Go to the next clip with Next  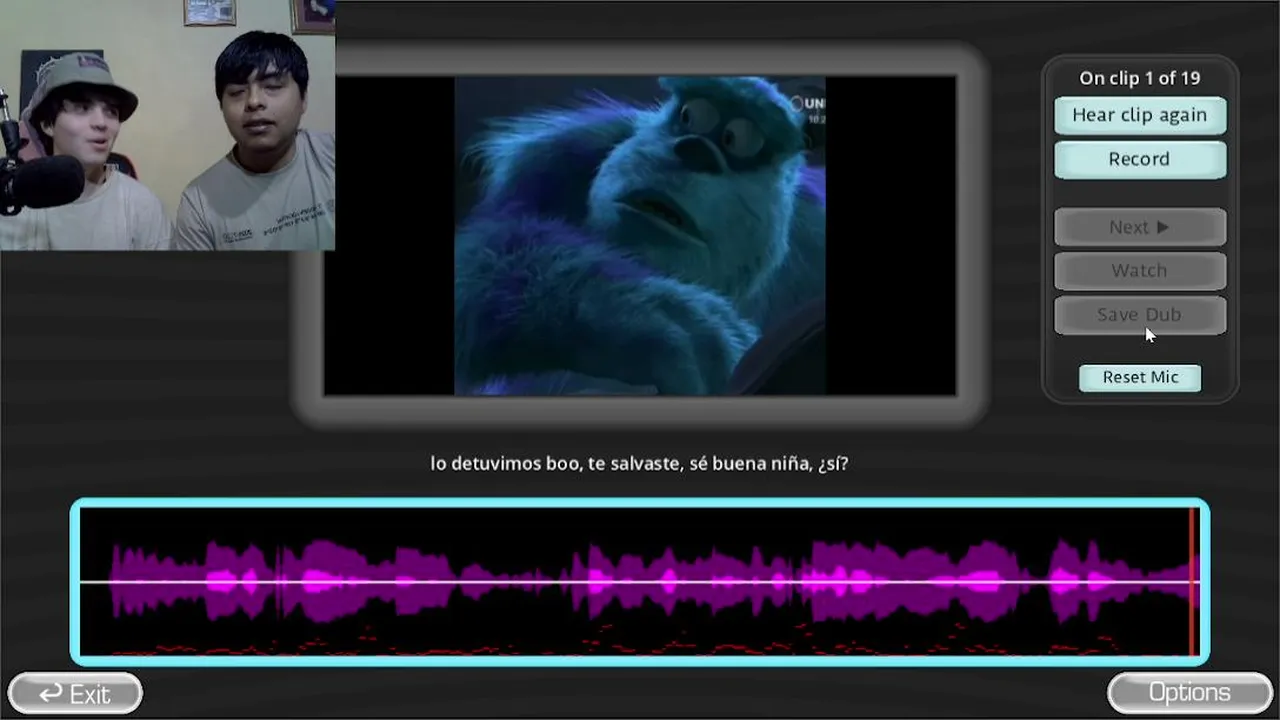tap(1140, 227)
